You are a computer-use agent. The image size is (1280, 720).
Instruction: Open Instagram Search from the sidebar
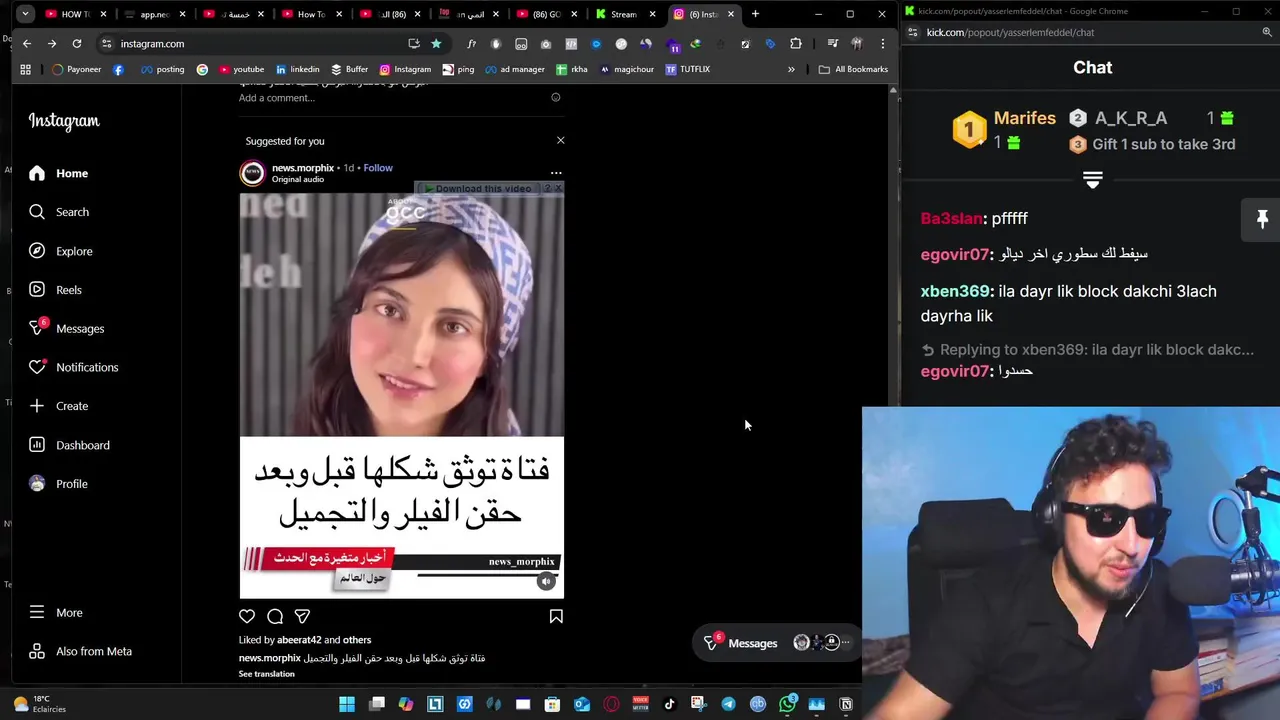58,212
